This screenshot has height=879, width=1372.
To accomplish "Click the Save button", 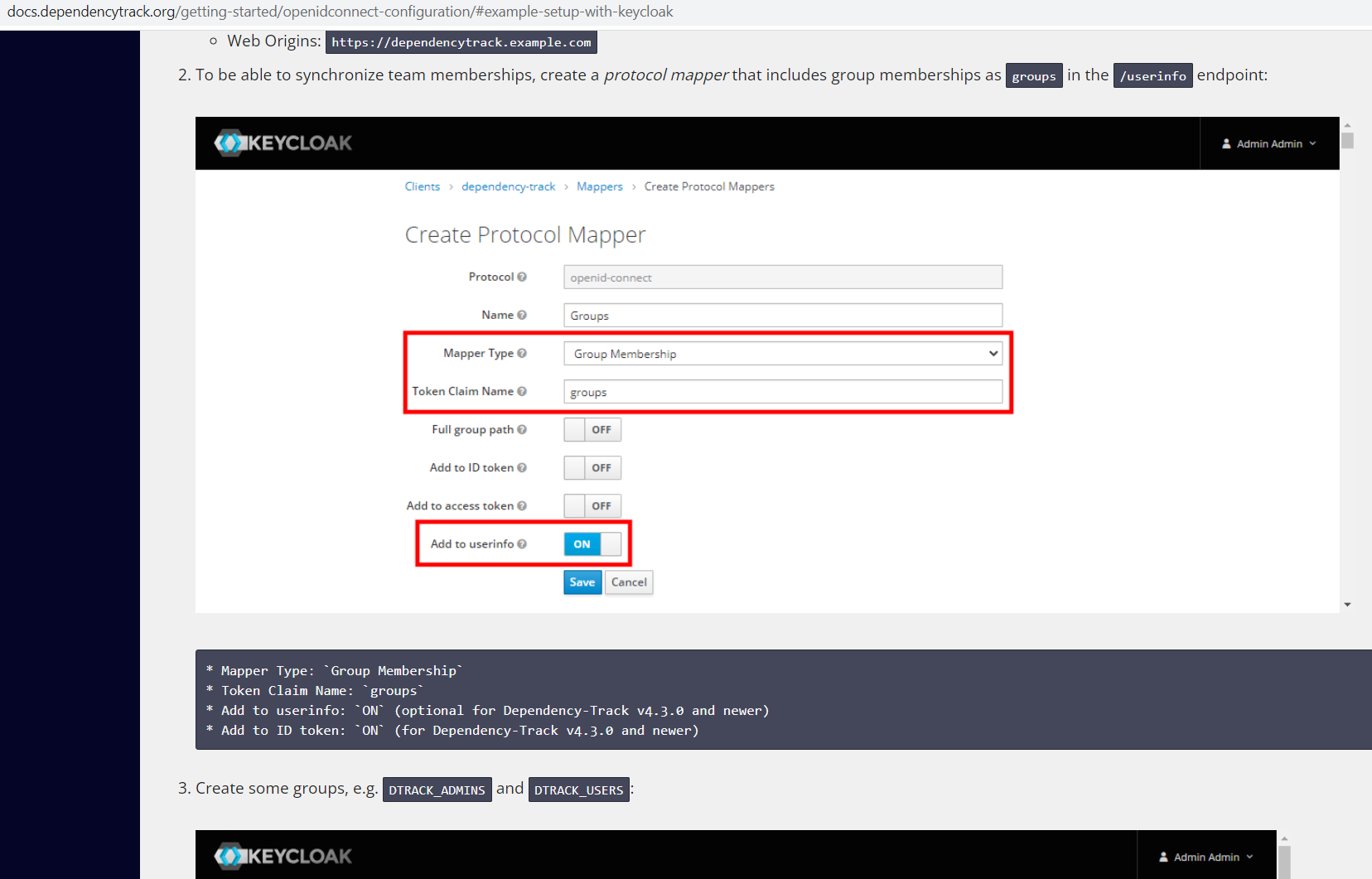I will click(x=582, y=582).
